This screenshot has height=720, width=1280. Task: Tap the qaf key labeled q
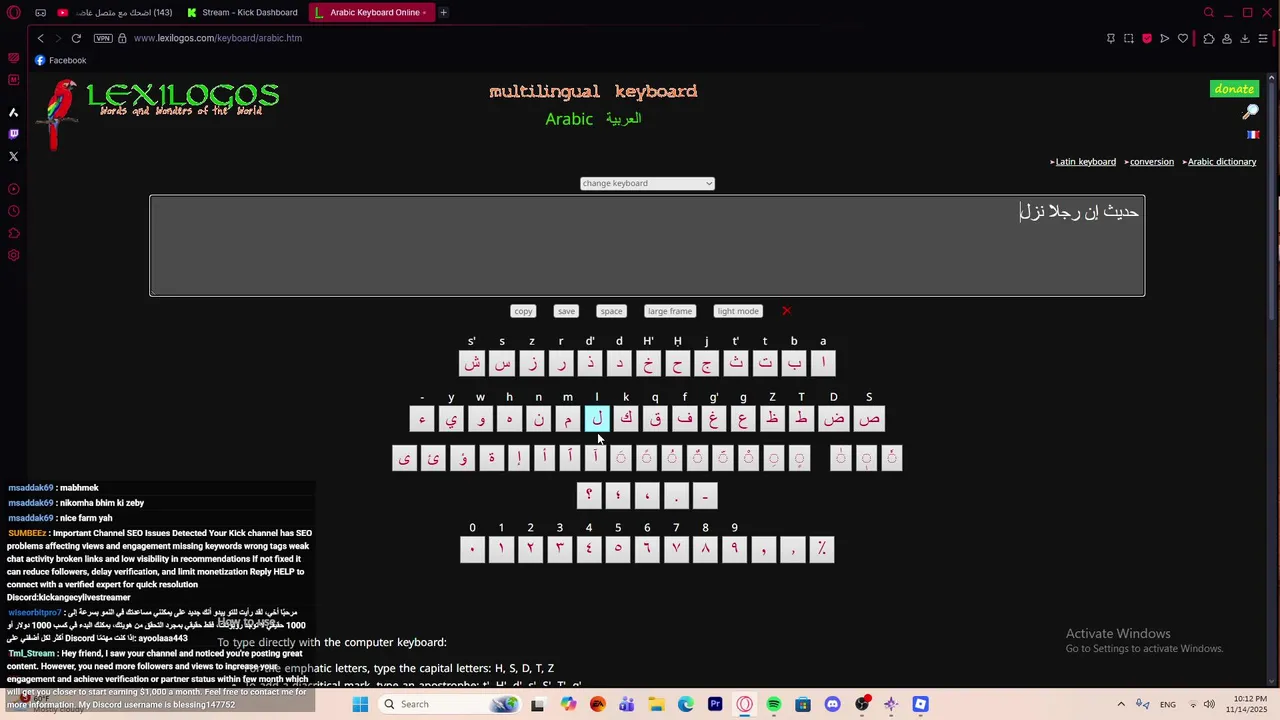point(655,419)
